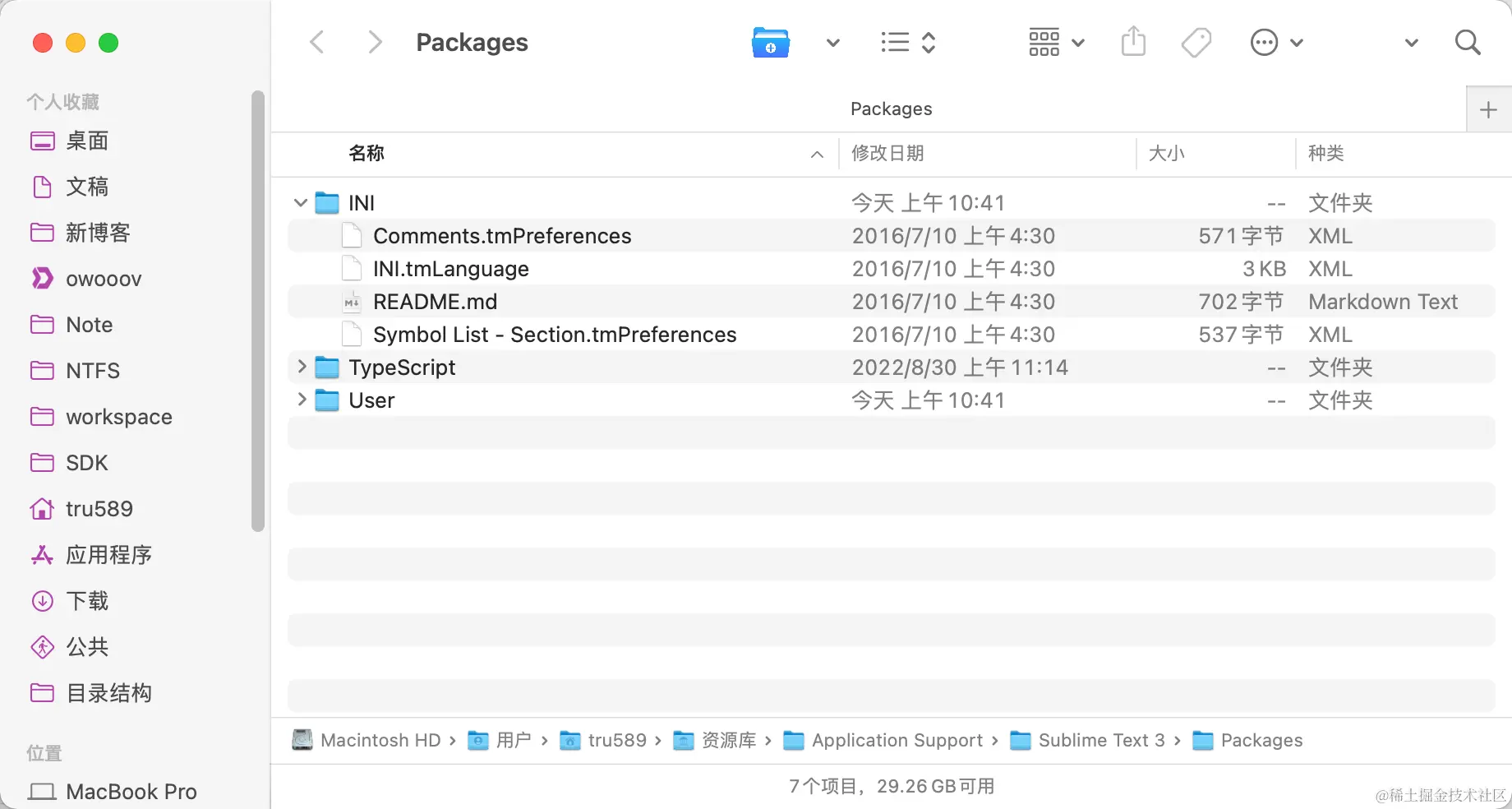Click Sublime Text 3 in path bar

(1088, 740)
